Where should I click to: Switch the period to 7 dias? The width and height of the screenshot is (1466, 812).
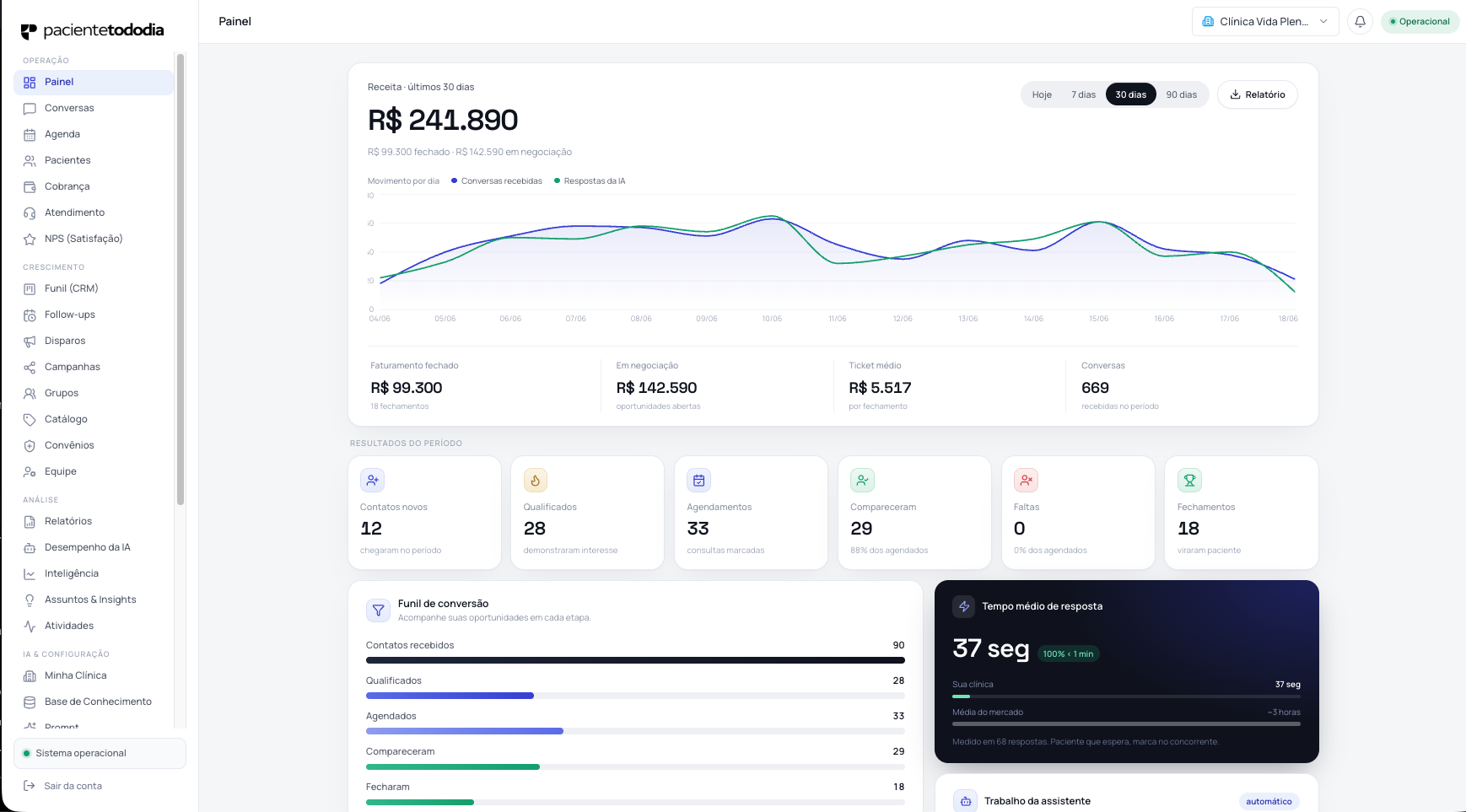1083,94
